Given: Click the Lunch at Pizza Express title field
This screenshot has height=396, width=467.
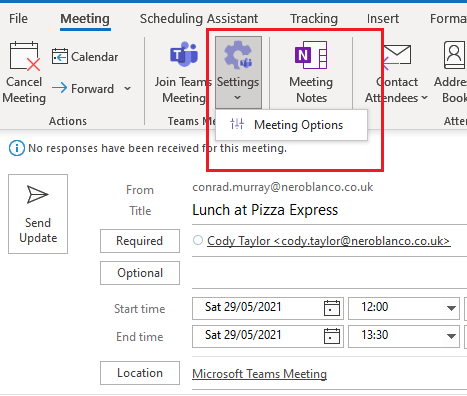Looking at the screenshot, I should (x=329, y=210).
